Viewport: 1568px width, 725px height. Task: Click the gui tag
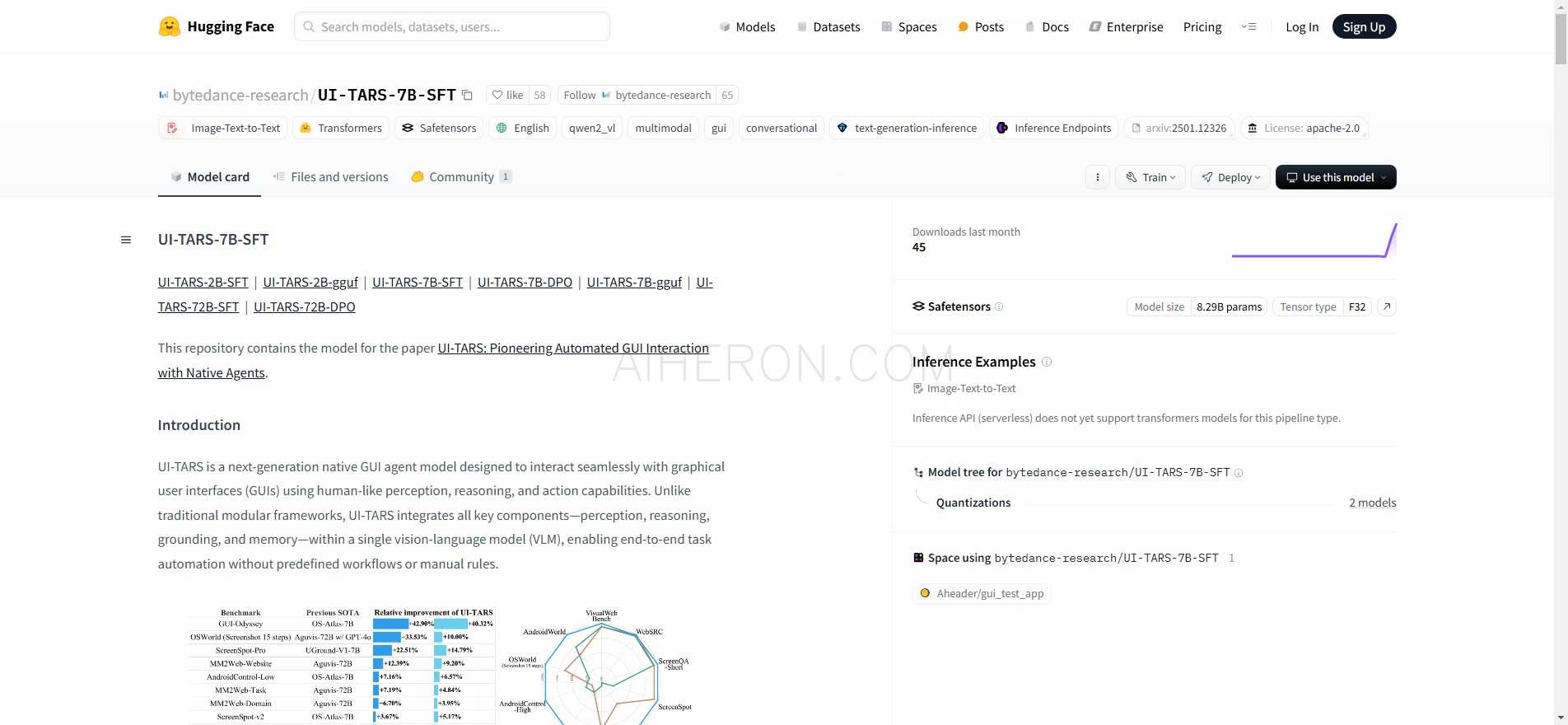(719, 128)
